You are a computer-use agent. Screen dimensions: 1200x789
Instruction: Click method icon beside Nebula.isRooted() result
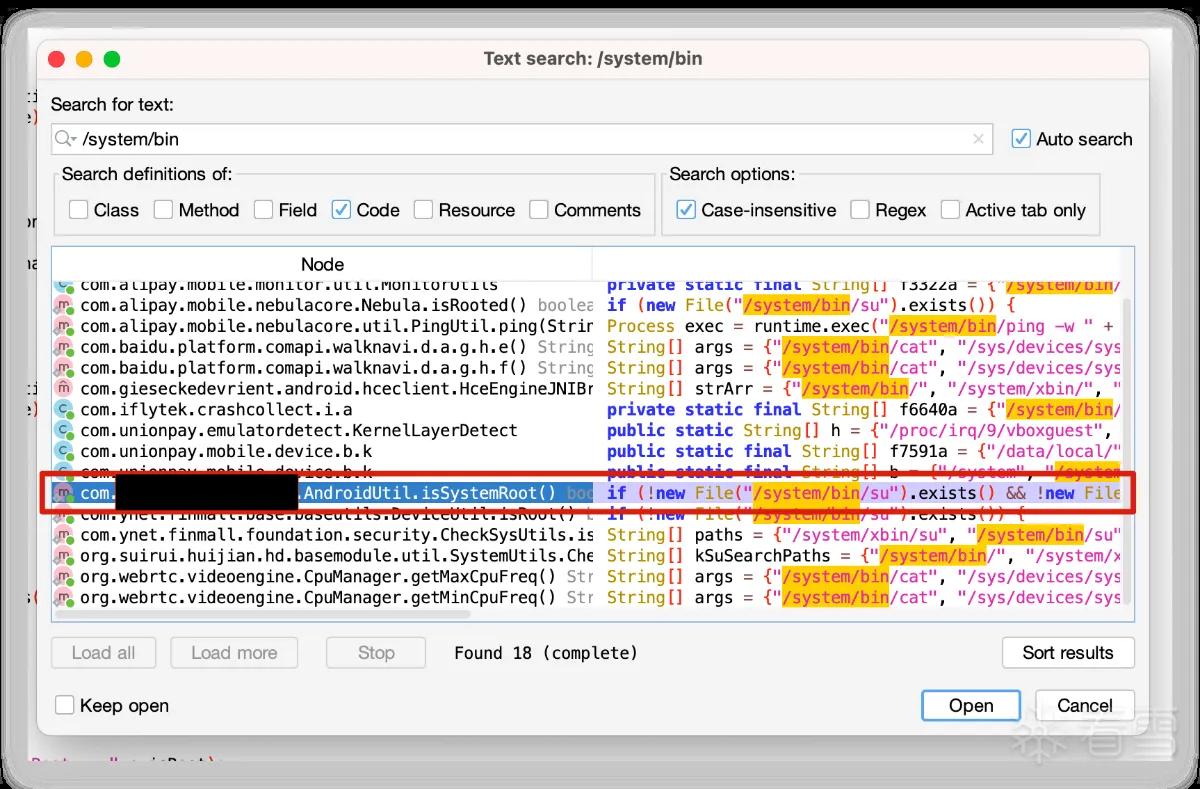pyautogui.click(x=65, y=306)
